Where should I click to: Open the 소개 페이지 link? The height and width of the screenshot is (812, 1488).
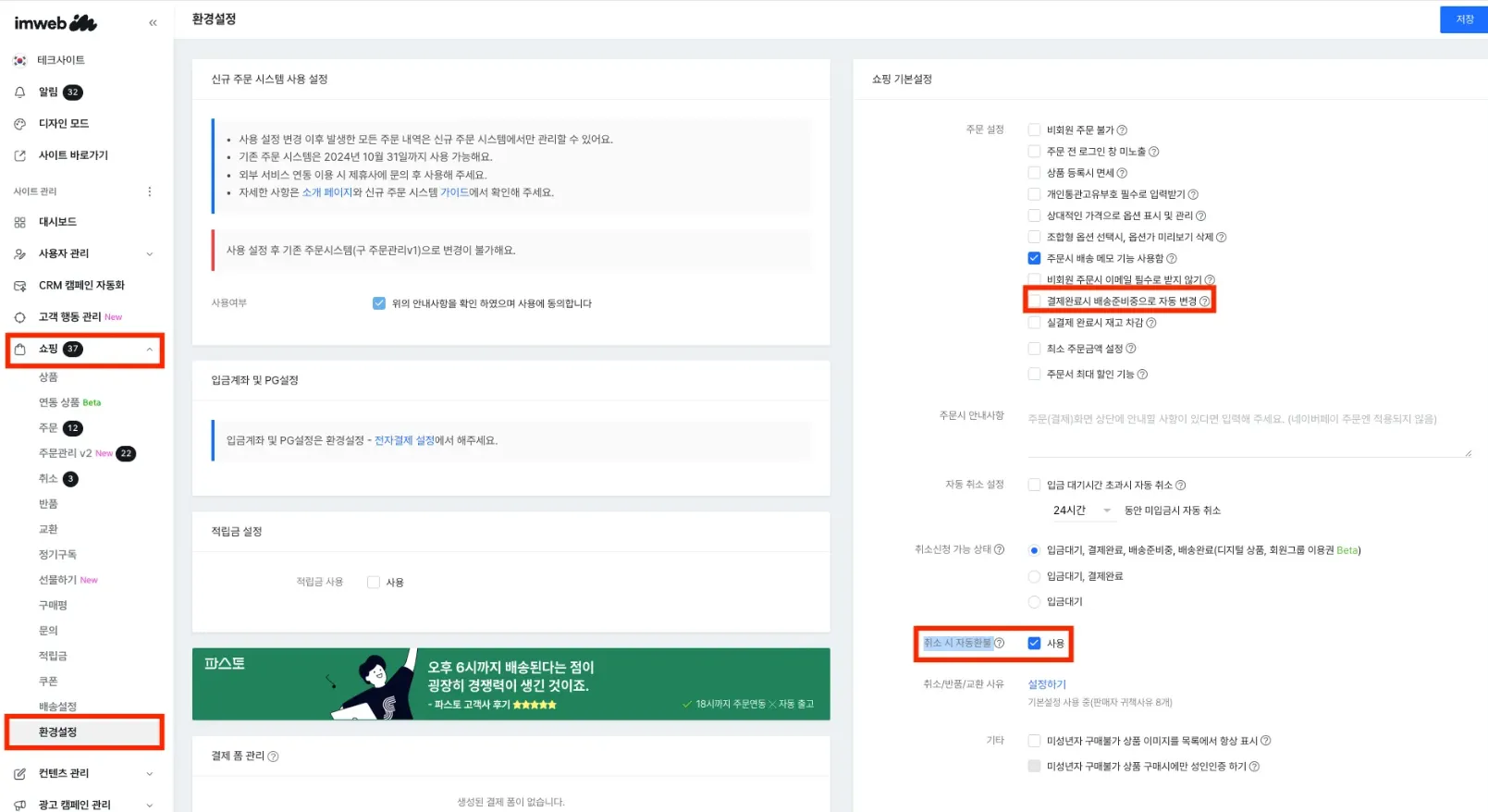[327, 192]
